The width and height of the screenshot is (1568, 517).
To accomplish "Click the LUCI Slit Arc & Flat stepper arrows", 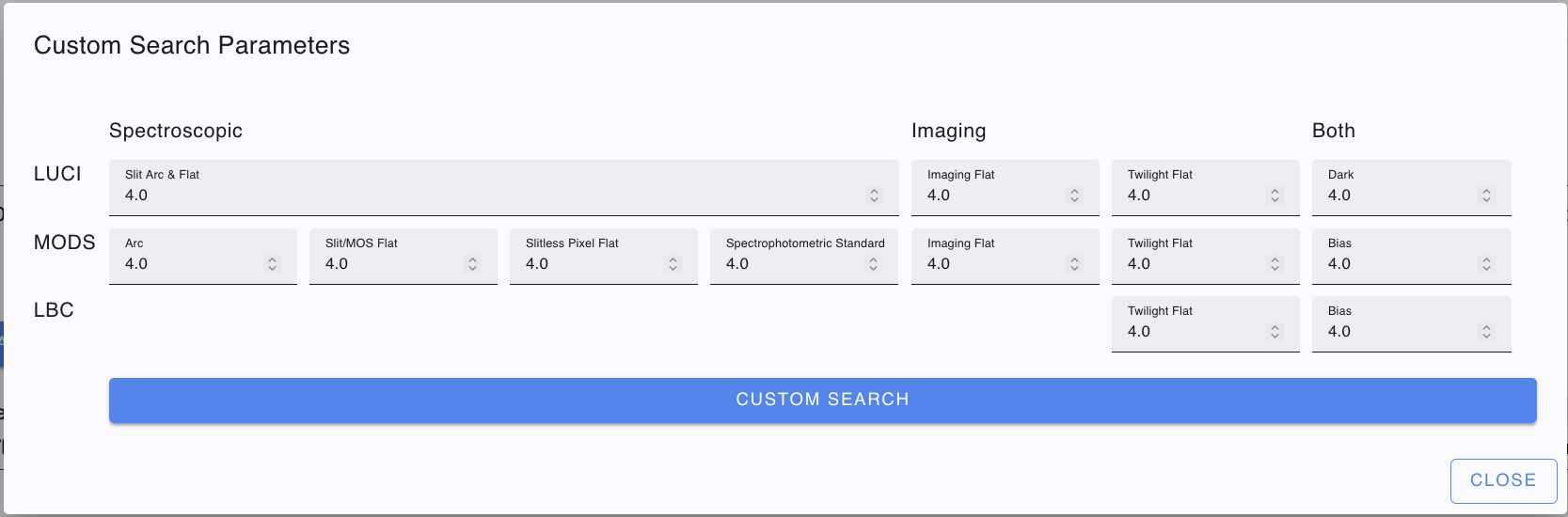I will click(x=874, y=196).
